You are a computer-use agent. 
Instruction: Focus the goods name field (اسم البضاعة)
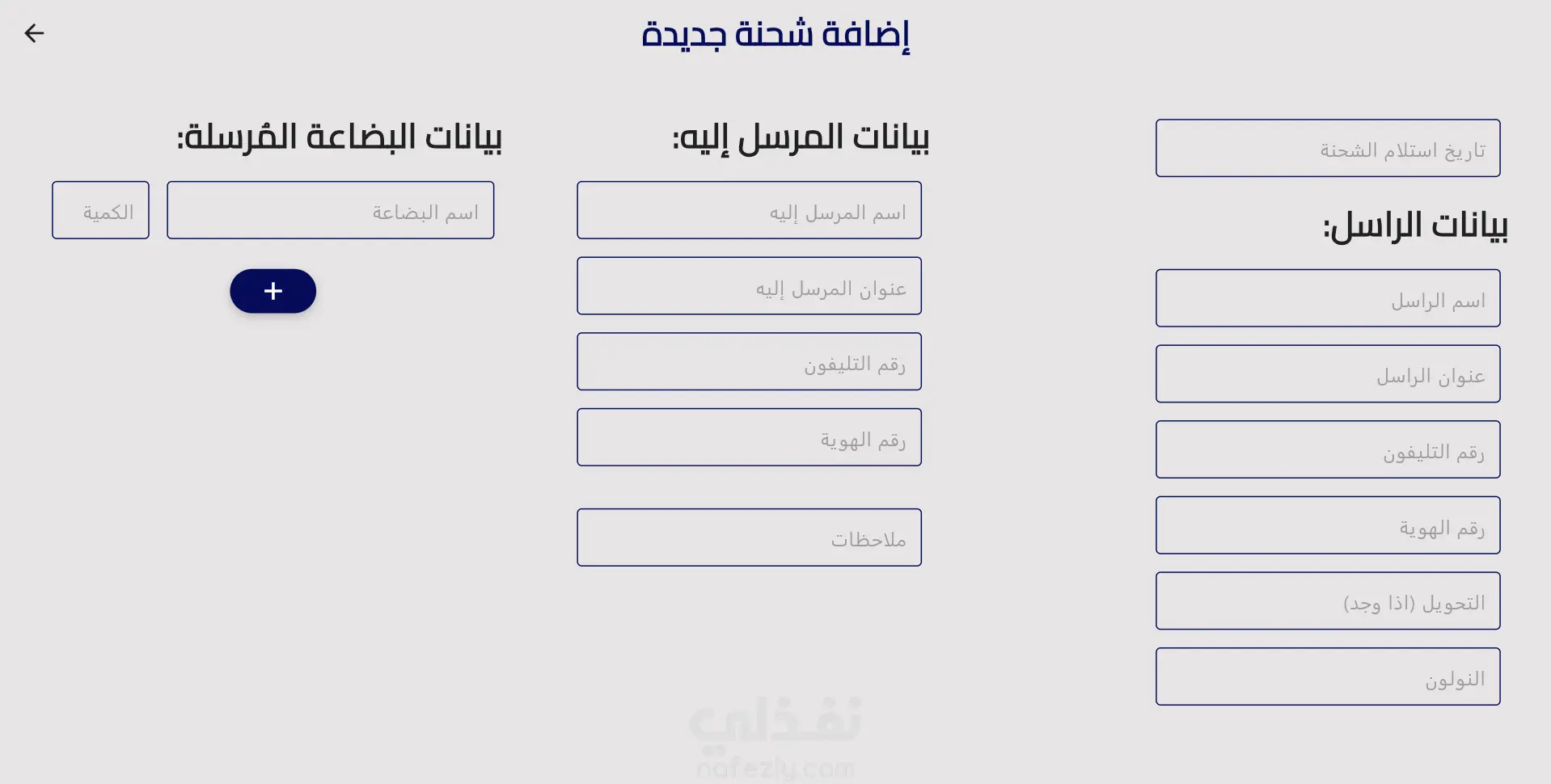tap(330, 210)
